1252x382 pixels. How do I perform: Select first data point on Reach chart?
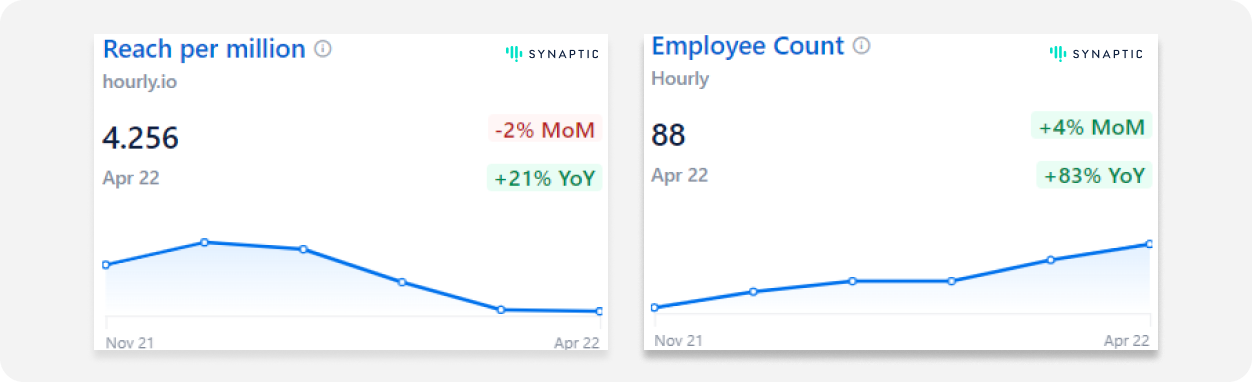click(x=106, y=265)
